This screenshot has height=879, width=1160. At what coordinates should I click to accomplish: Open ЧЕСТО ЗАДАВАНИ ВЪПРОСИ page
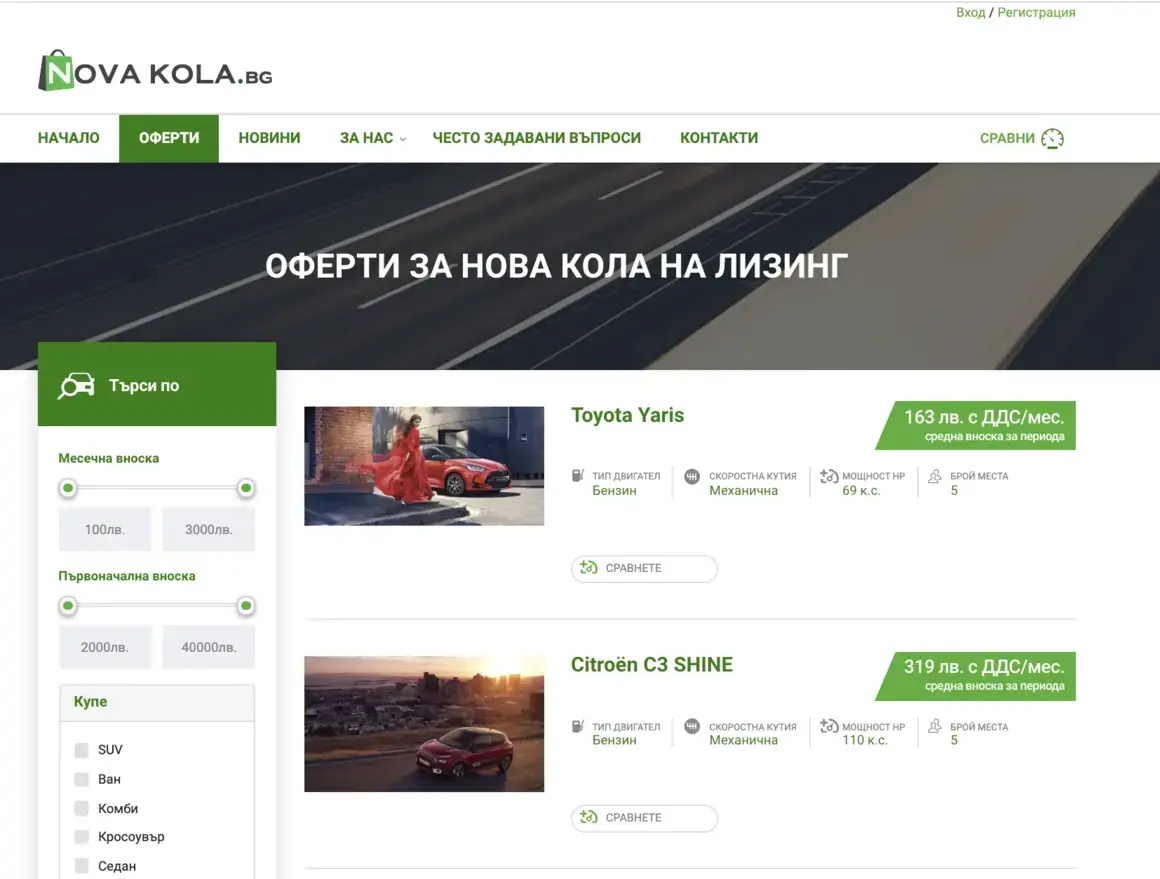[536, 138]
